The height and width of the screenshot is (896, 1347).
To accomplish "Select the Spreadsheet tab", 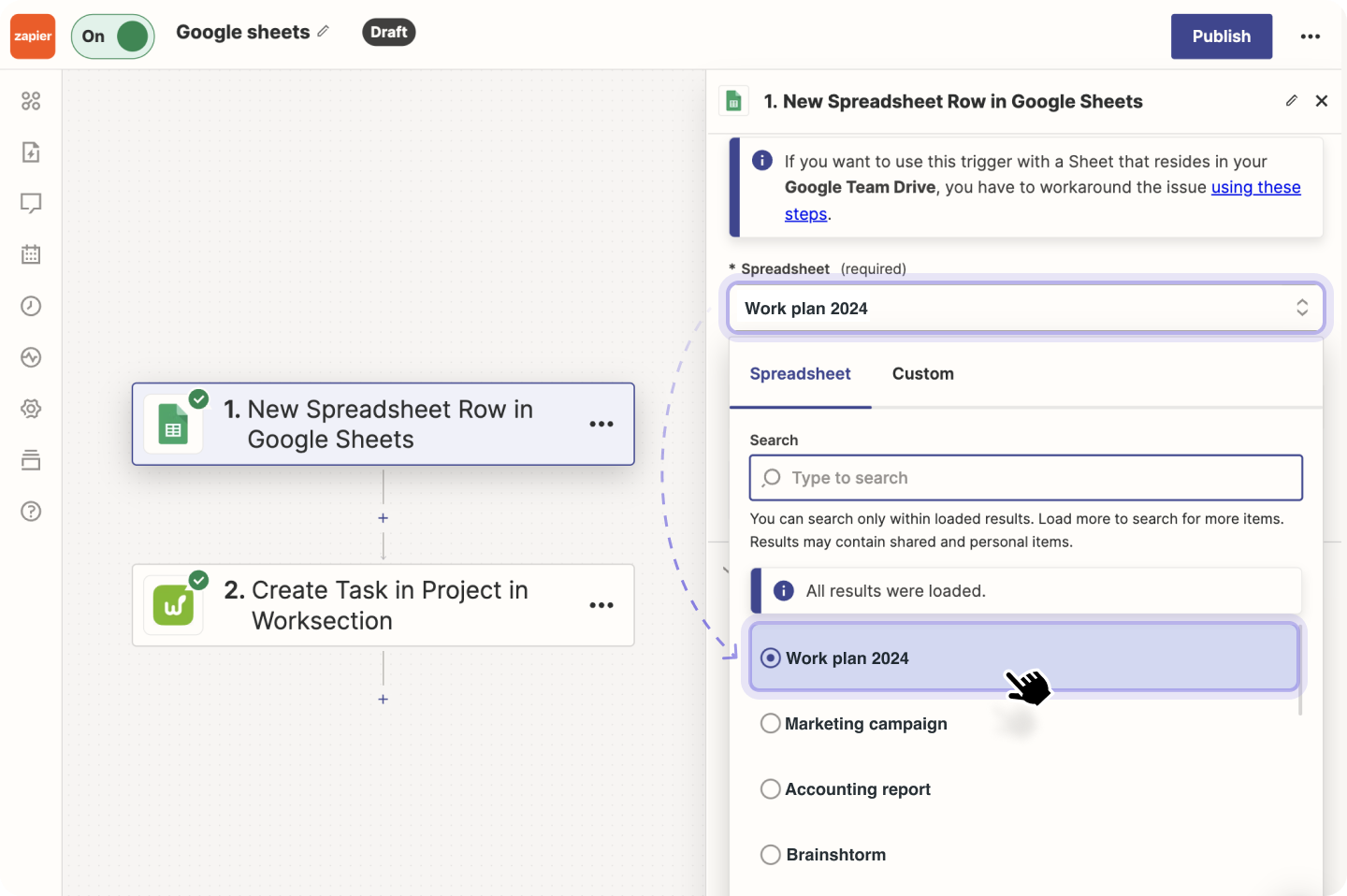I will [800, 374].
